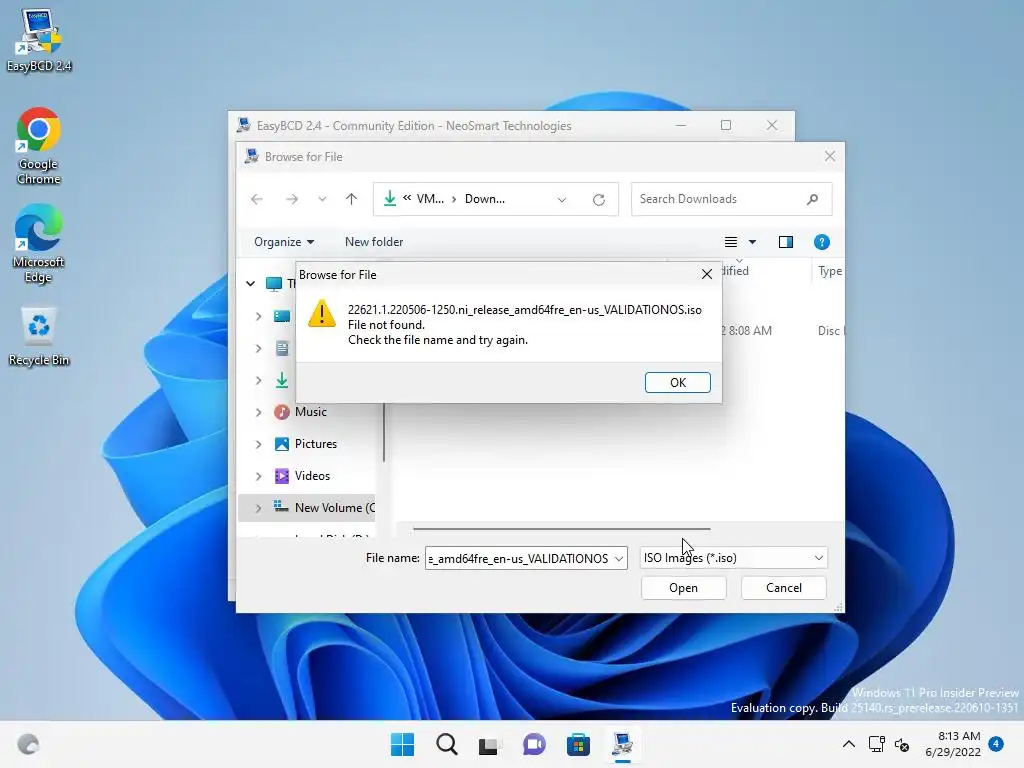Click the Downloads icon in the address bar
The width and height of the screenshot is (1024, 768).
point(390,199)
